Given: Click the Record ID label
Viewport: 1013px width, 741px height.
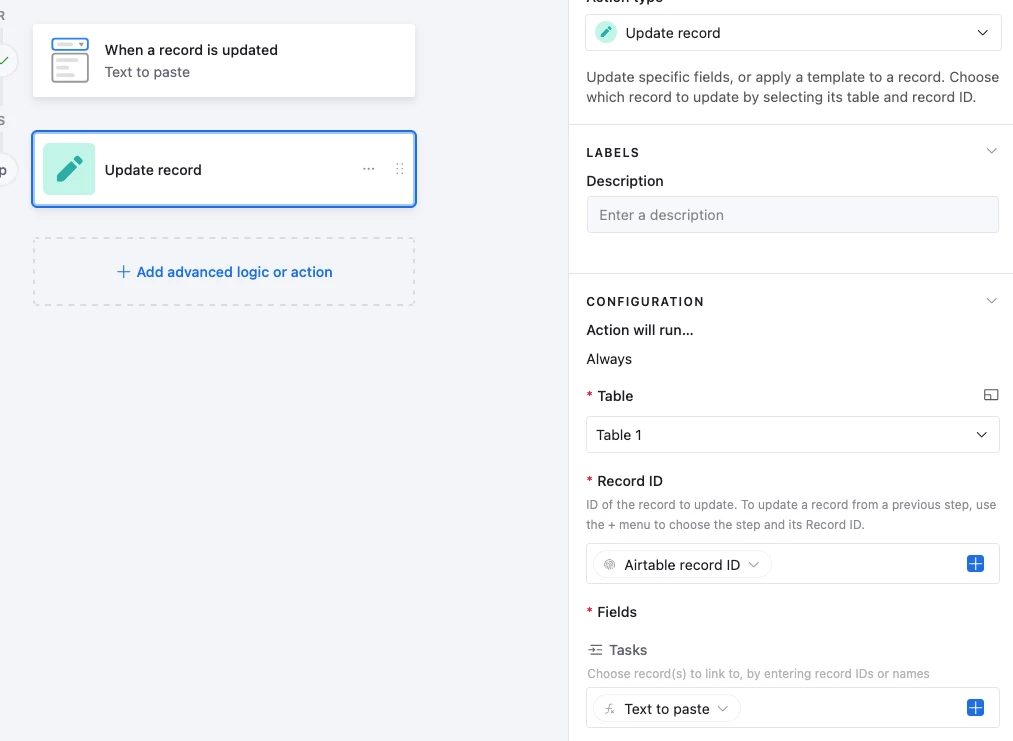Looking at the screenshot, I should (x=630, y=481).
